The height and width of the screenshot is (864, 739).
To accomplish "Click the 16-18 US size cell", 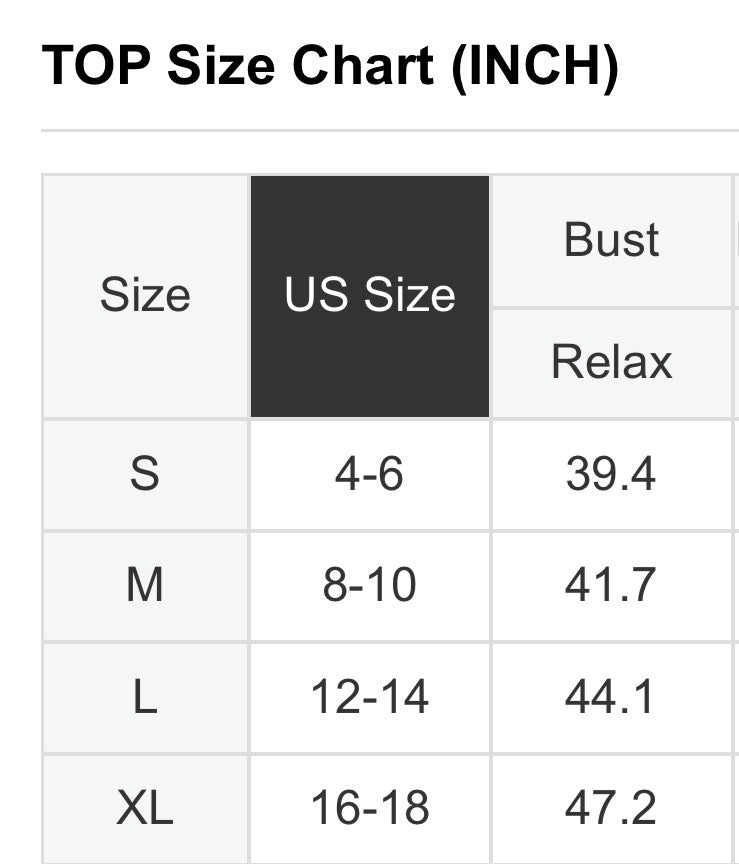I will click(370, 808).
